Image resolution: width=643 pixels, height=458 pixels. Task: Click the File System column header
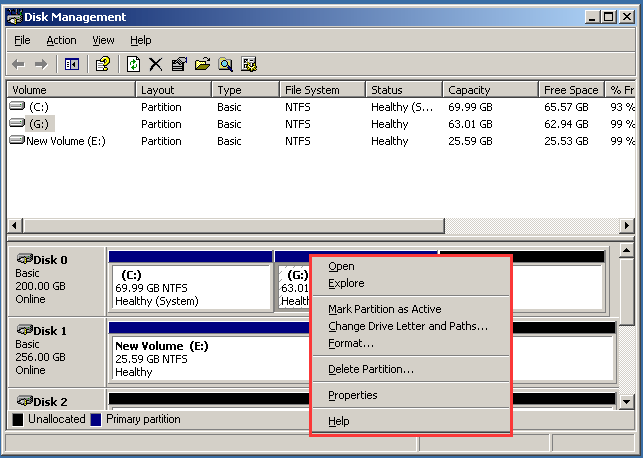coord(312,90)
